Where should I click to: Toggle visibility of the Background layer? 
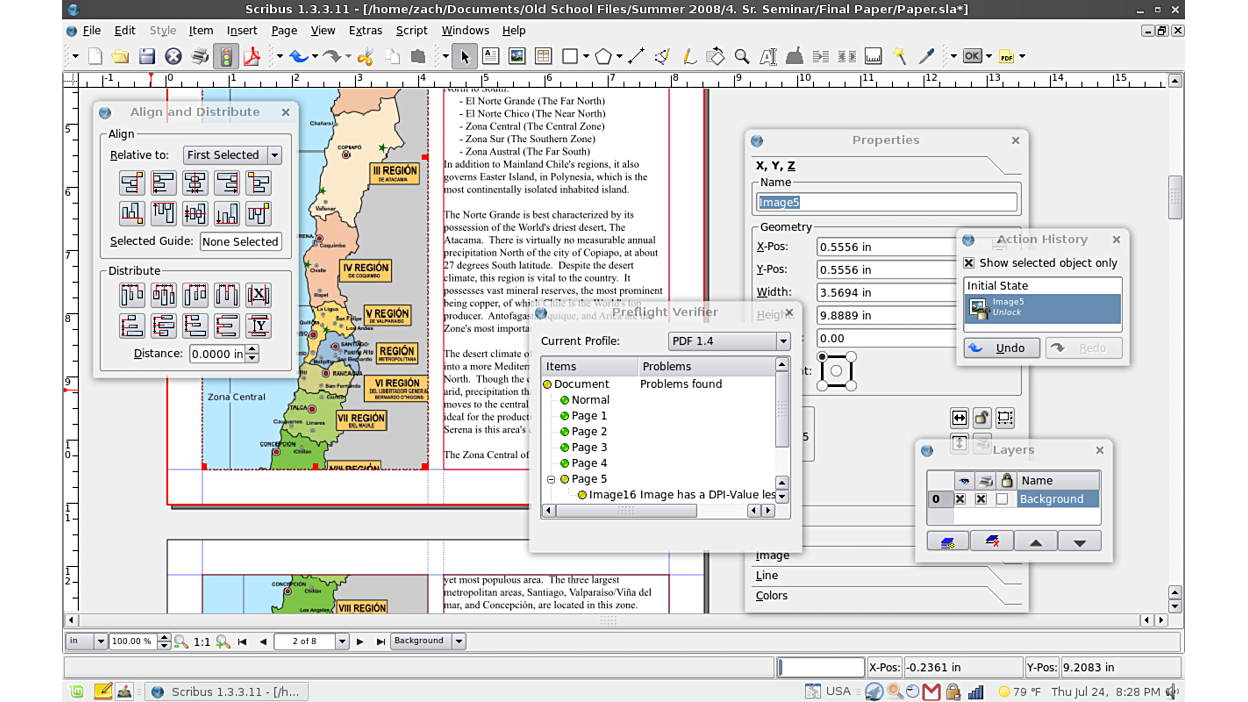coord(960,499)
